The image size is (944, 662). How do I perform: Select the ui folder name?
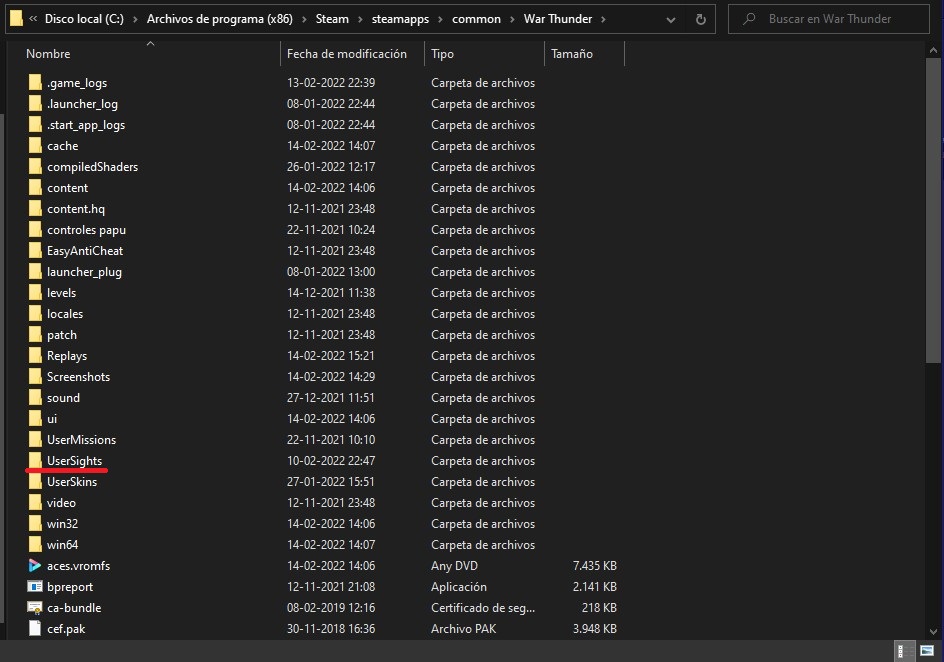[x=52, y=419]
